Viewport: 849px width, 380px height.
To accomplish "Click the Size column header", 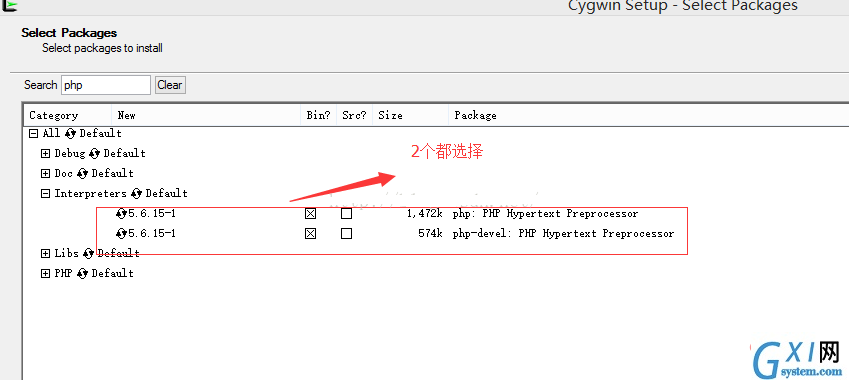I will point(410,115).
